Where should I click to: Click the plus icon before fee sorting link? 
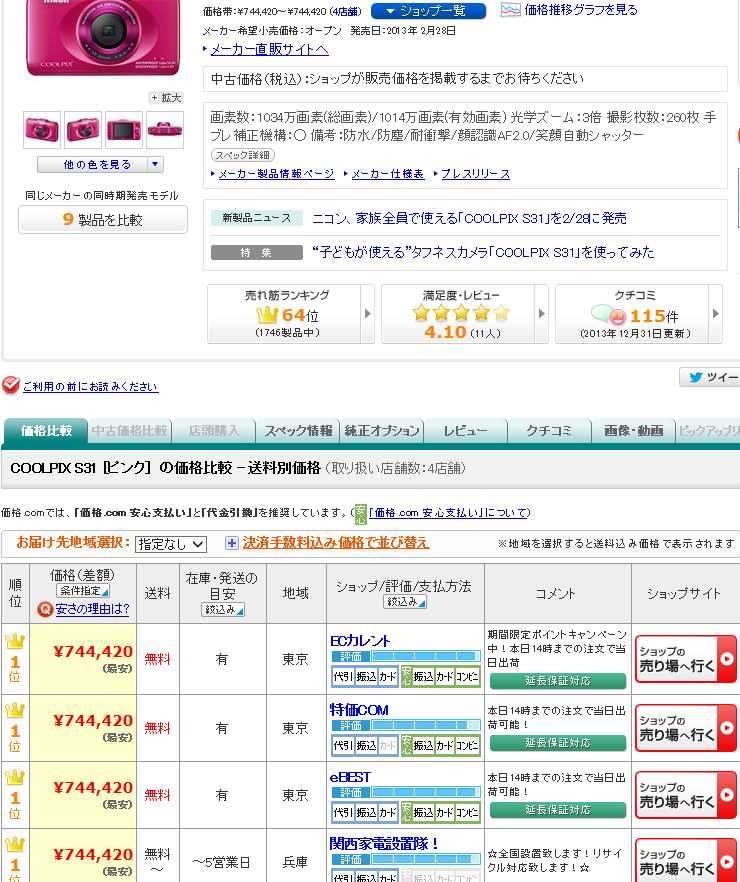pyautogui.click(x=231, y=543)
